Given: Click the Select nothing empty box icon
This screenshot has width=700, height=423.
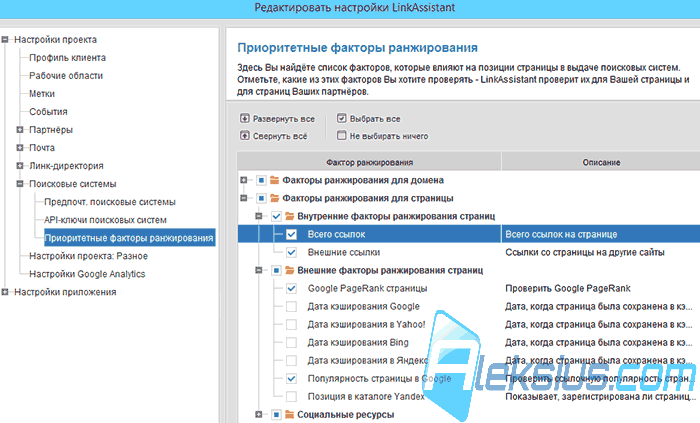Looking at the screenshot, I should tap(342, 135).
